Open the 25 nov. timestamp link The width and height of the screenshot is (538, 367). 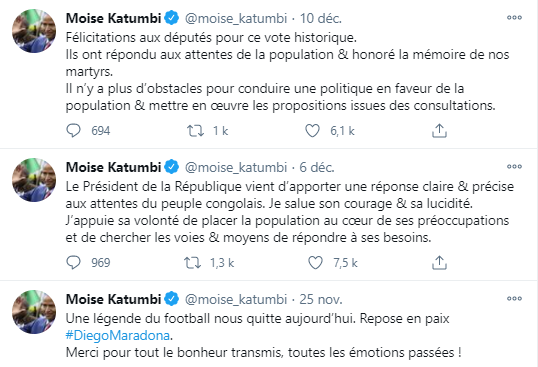click(x=321, y=299)
